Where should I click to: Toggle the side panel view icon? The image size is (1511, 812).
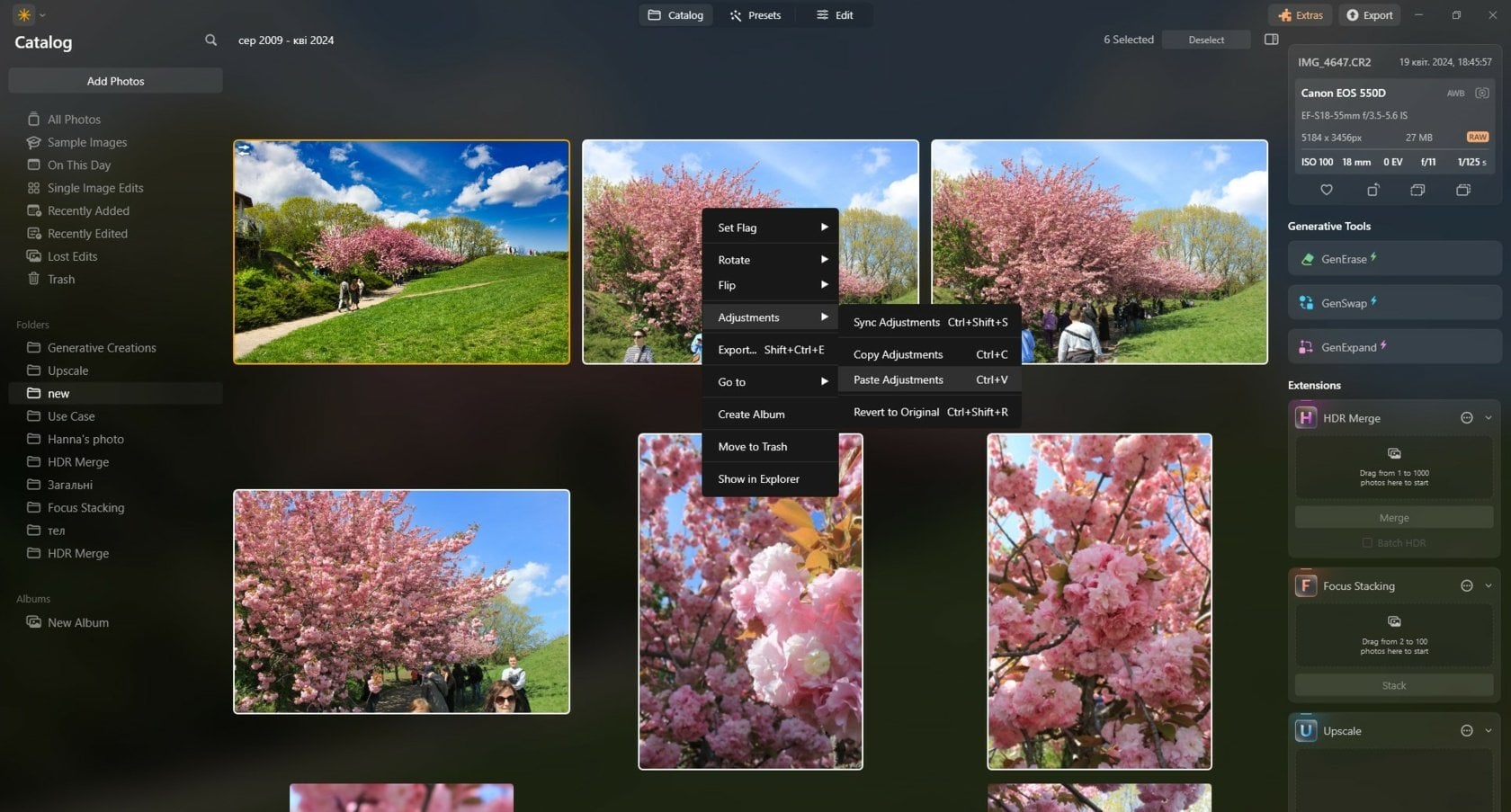pyautogui.click(x=1272, y=40)
